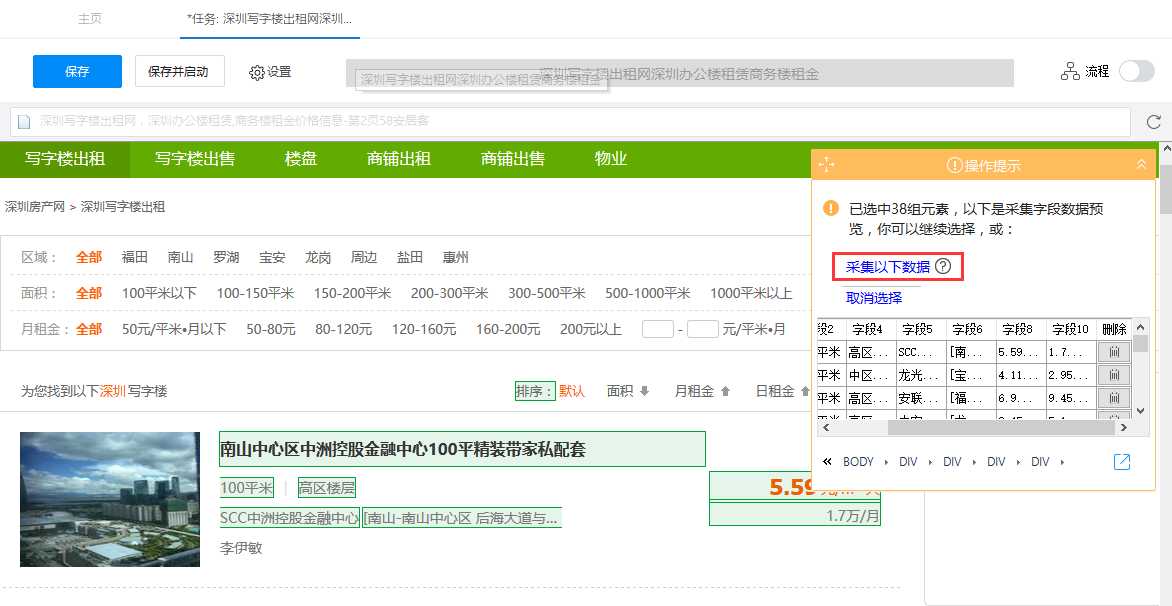Click 字段4 column header
The height and width of the screenshot is (606, 1172).
click(x=869, y=329)
